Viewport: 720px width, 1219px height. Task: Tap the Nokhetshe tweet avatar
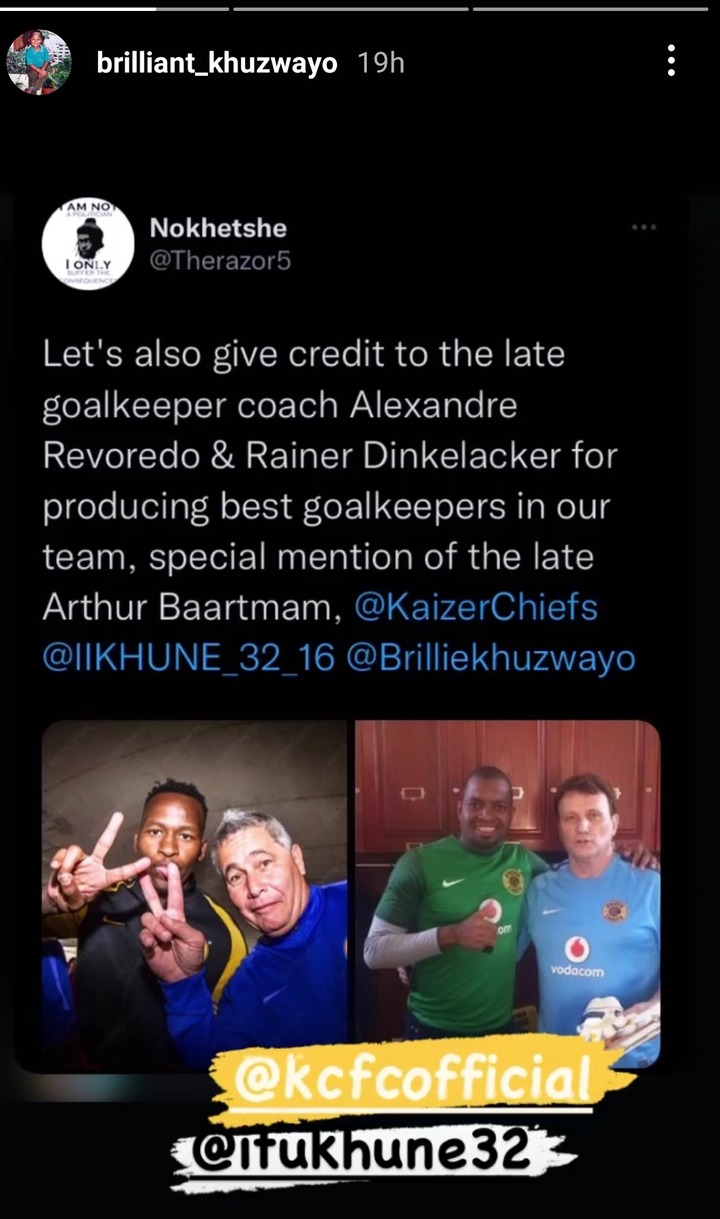tap(88, 246)
